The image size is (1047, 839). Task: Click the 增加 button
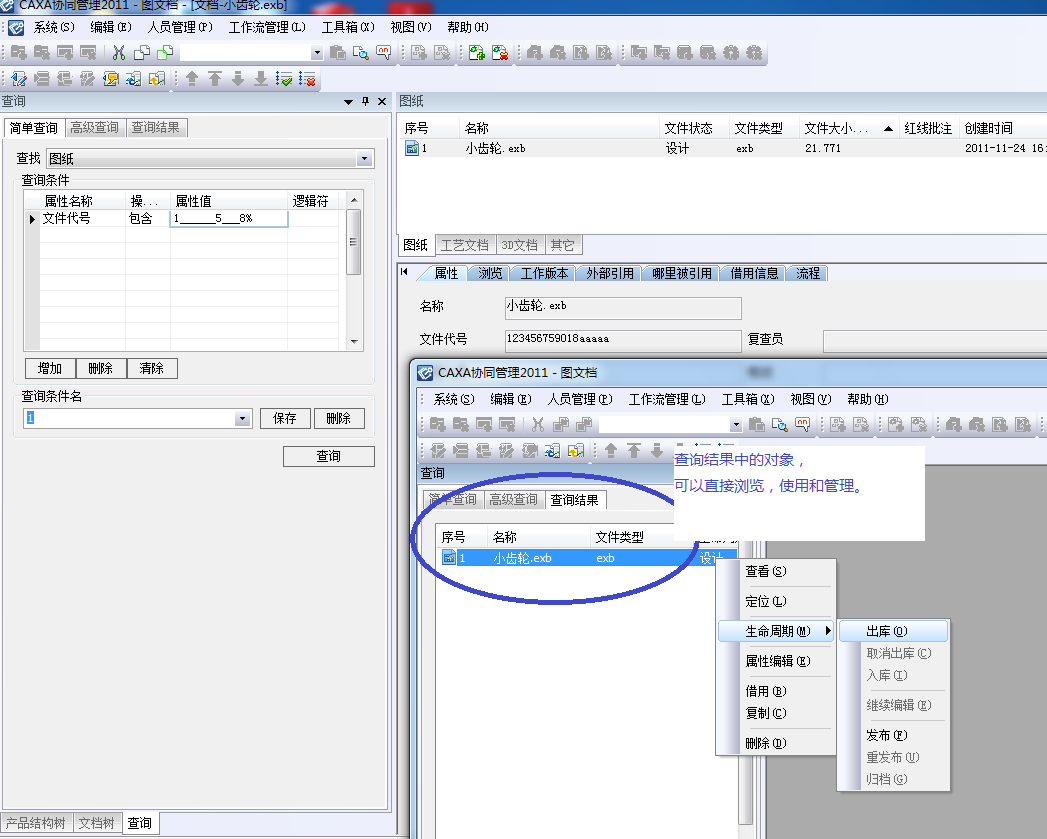pyautogui.click(x=50, y=368)
